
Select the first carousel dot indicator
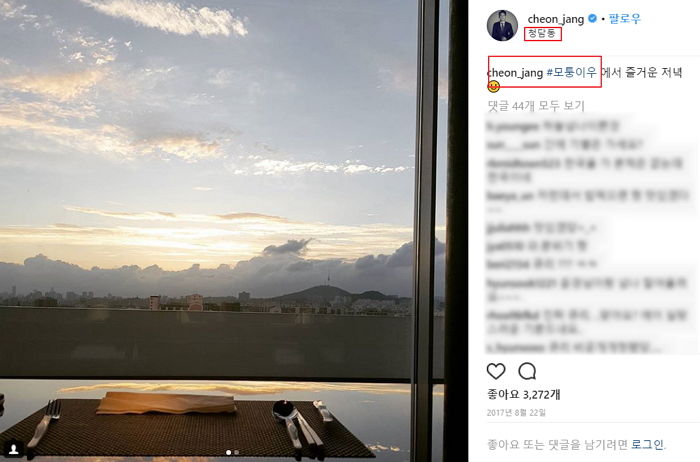pos(229,452)
